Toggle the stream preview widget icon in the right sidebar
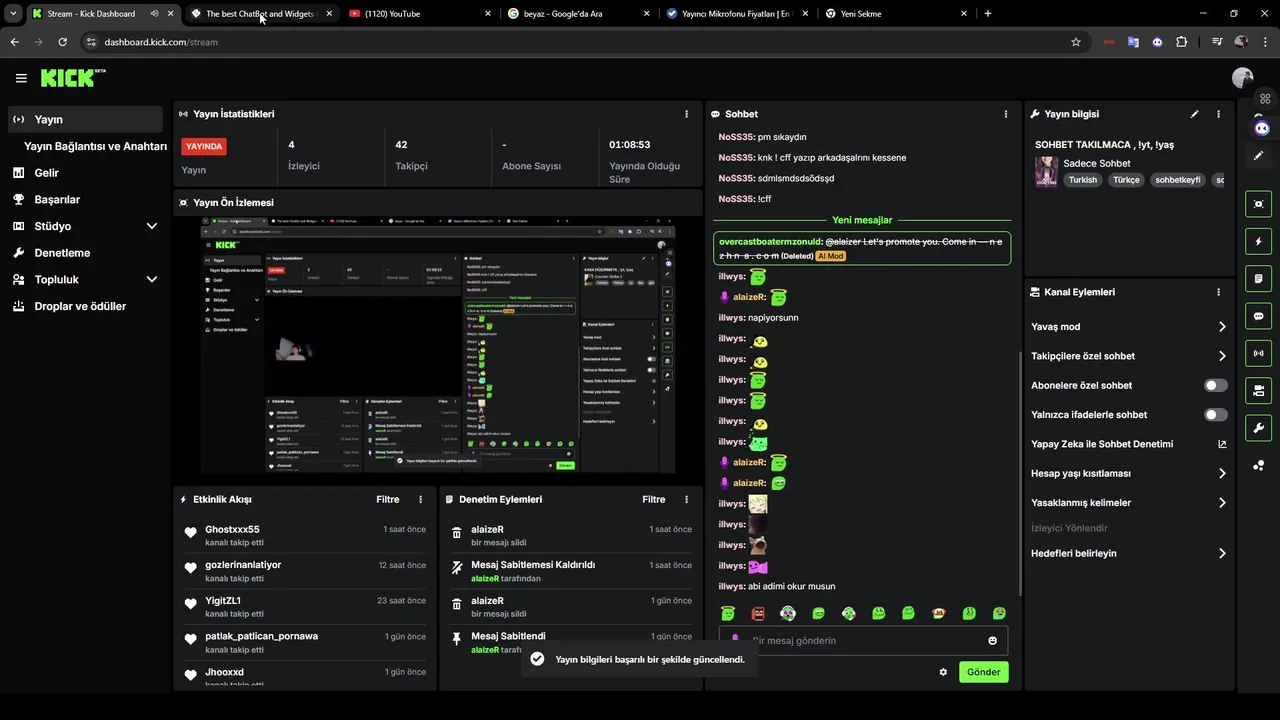1280x720 pixels. coord(1258,203)
